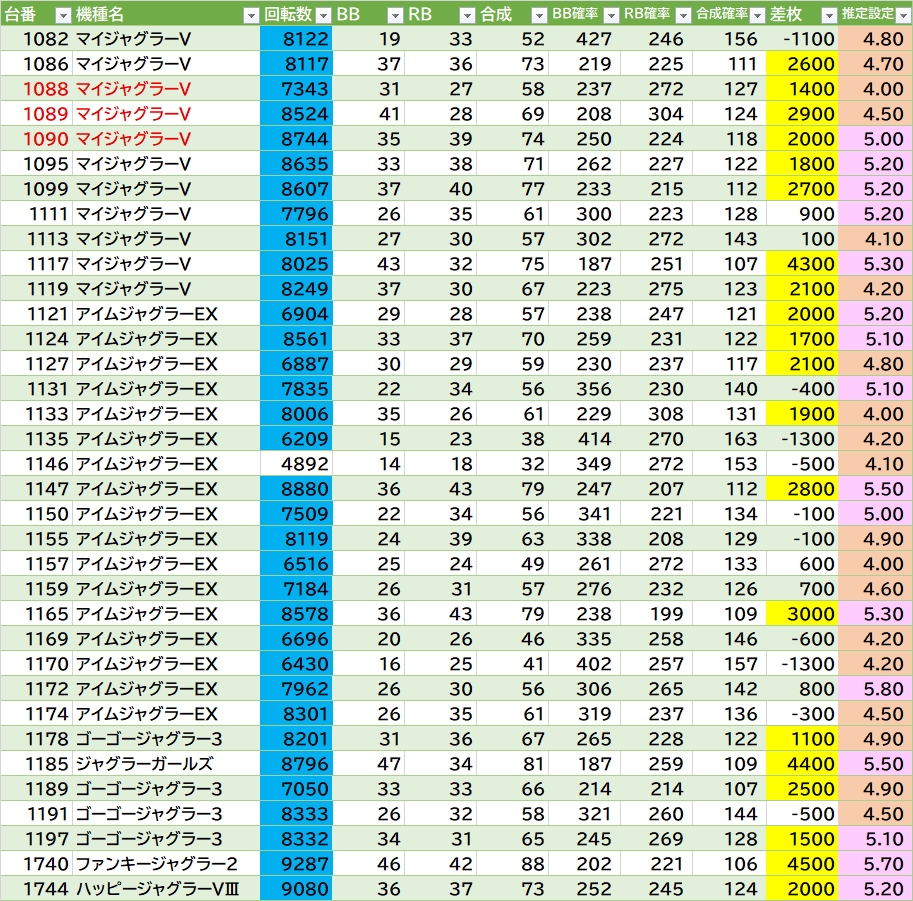913x901 pixels.
Task: Select the 差枚 cell showing -1100
Action: [x=802, y=39]
